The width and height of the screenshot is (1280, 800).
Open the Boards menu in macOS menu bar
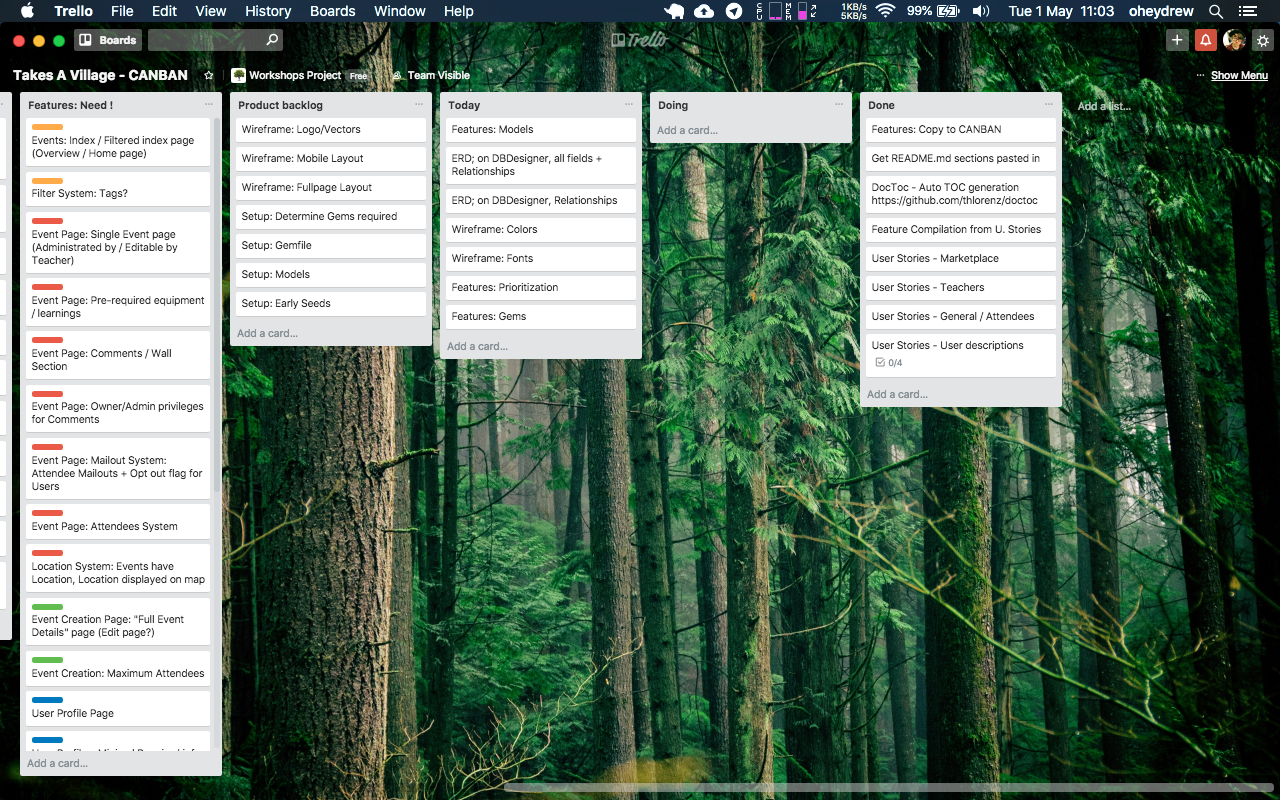point(333,11)
